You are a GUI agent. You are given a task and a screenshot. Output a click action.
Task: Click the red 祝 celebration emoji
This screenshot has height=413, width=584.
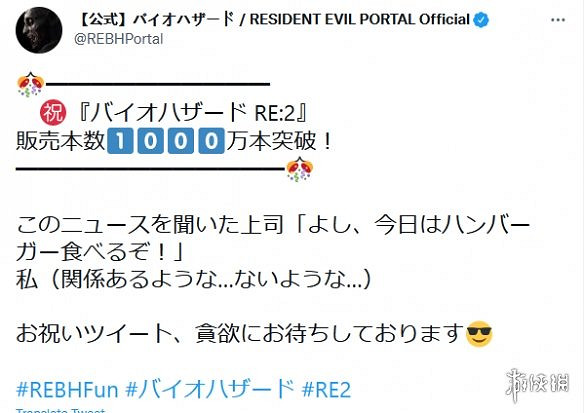tap(53, 112)
